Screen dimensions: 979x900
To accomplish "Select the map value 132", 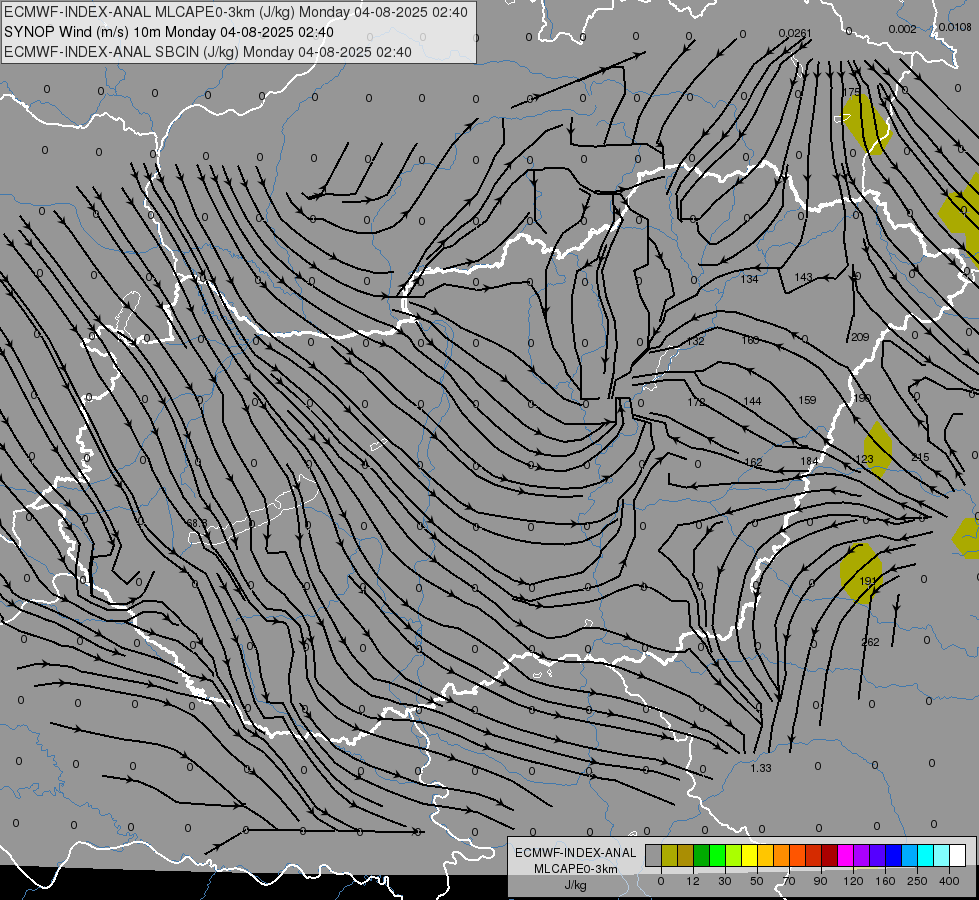I will click(696, 341).
